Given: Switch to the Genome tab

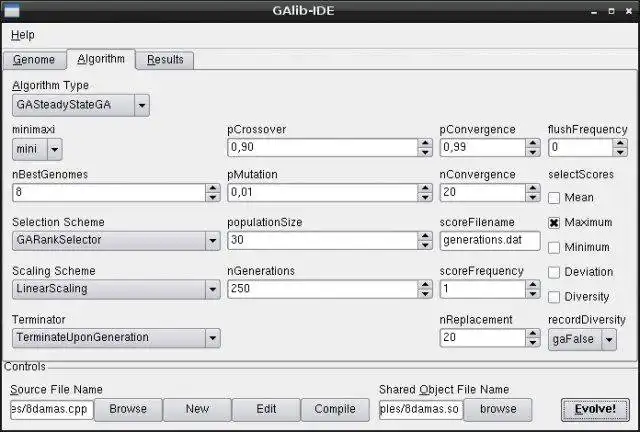Looking at the screenshot, I should tap(34, 60).
